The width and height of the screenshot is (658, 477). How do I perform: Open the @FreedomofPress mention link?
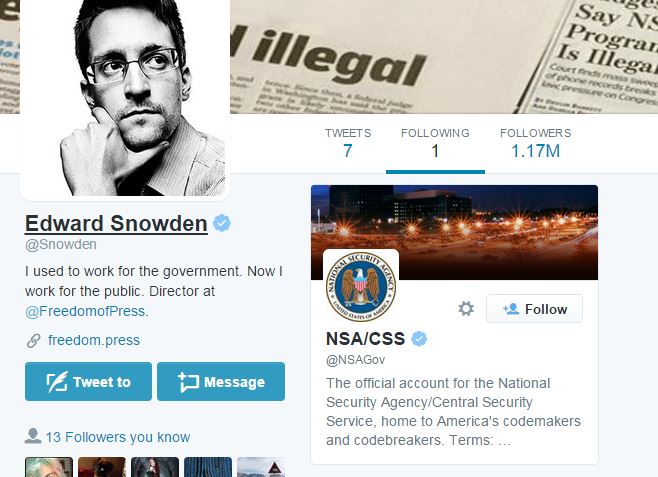pos(85,311)
